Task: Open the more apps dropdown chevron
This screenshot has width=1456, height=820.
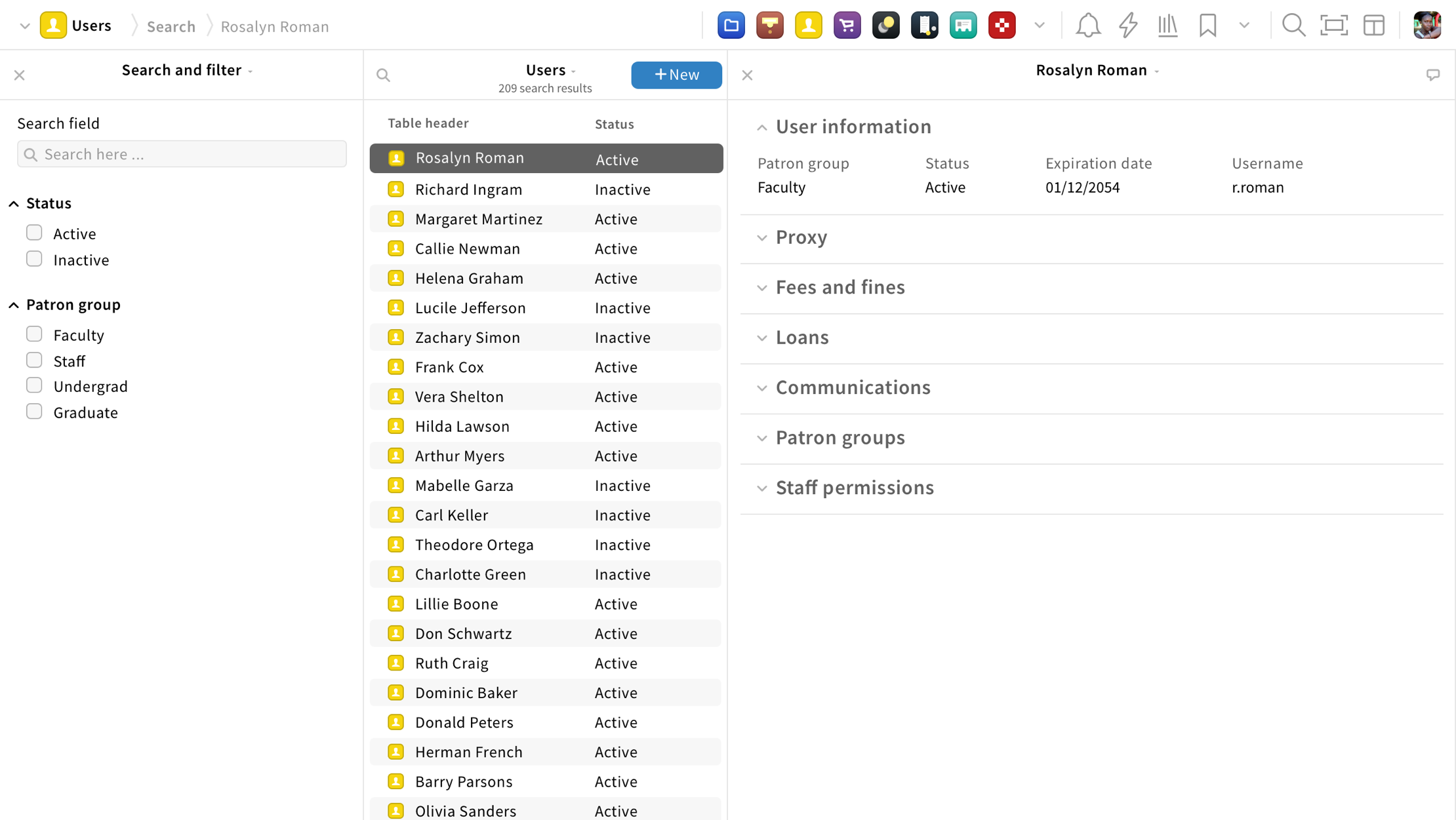Action: (x=1039, y=26)
